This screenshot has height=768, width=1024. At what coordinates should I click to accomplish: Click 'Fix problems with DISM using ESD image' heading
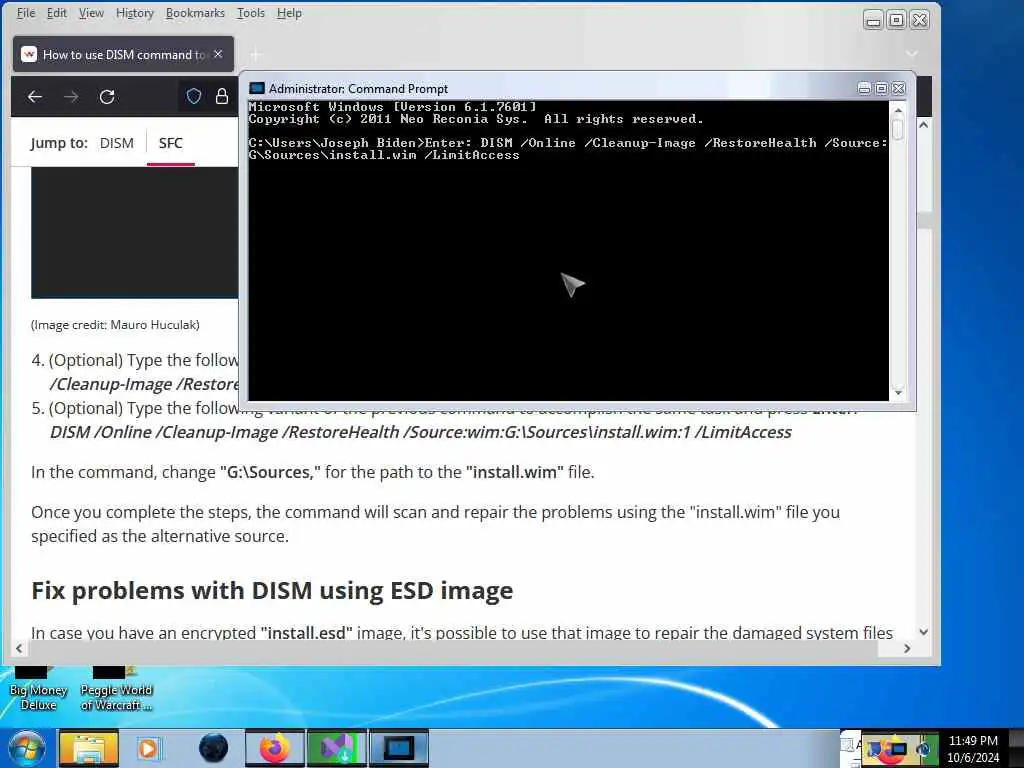pos(272,590)
